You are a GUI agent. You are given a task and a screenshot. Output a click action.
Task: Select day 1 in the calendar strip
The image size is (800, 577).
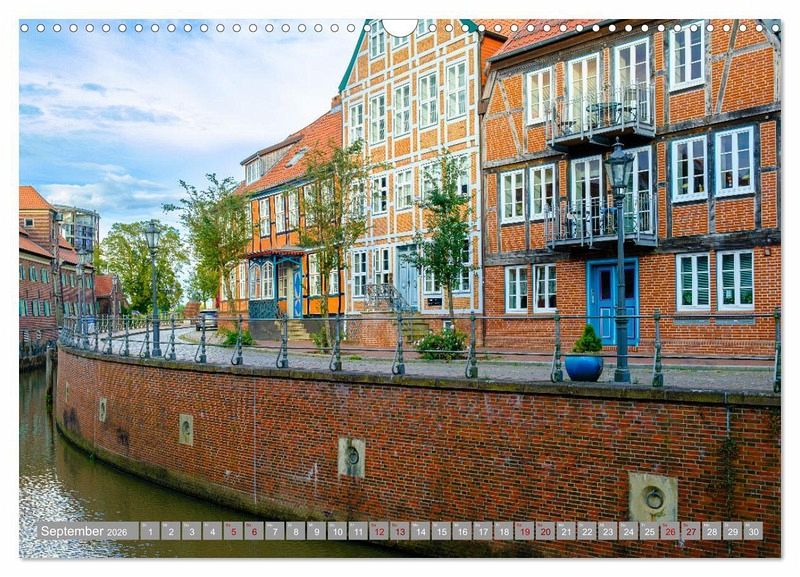150,531
